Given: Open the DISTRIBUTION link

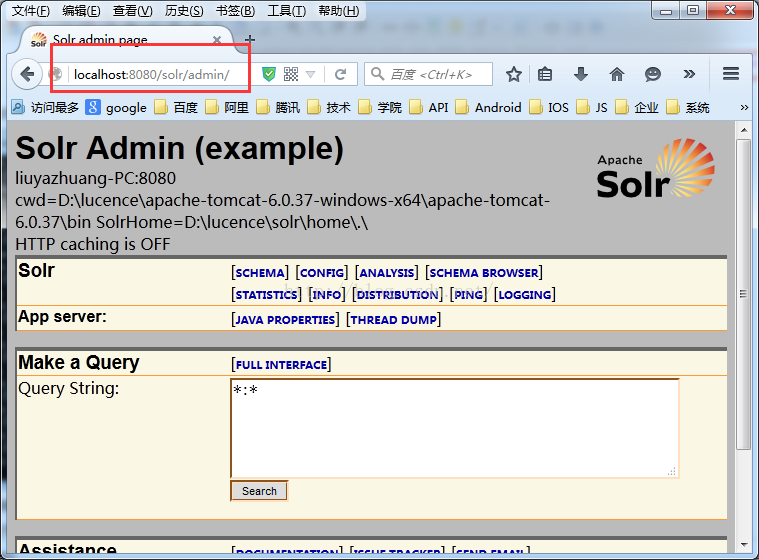Looking at the screenshot, I should coord(397,295).
